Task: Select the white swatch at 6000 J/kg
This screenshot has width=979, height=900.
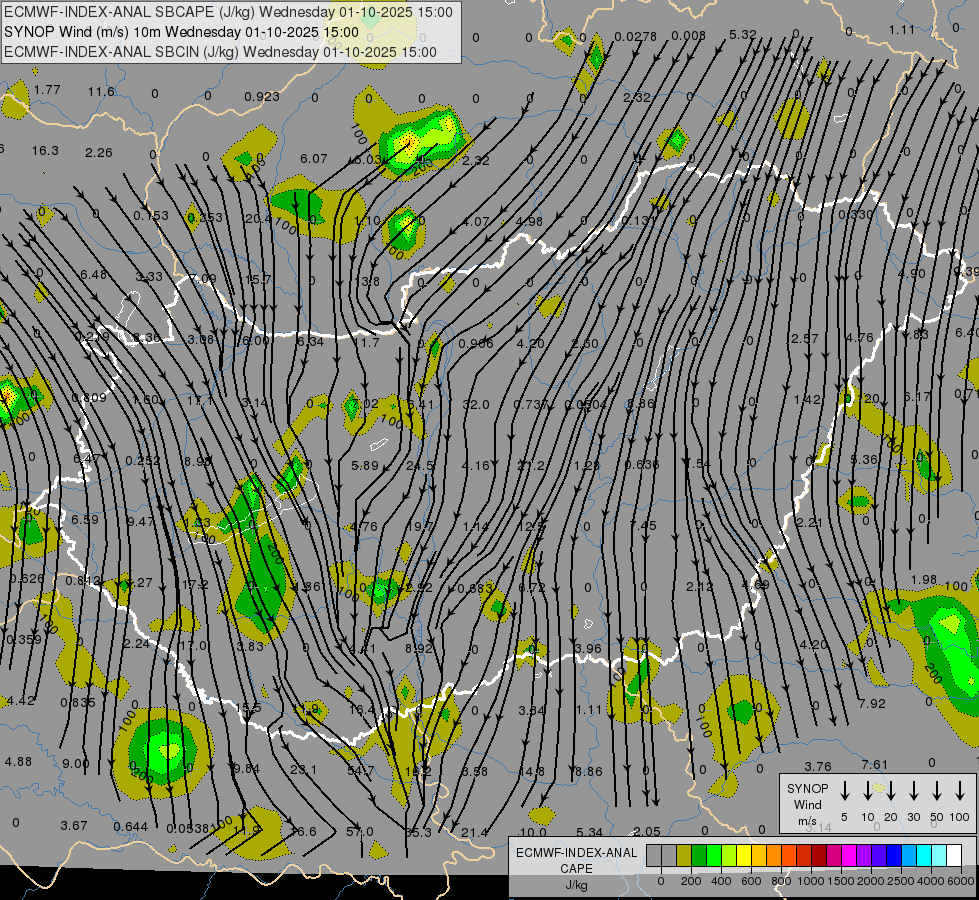Action: pyautogui.click(x=954, y=855)
